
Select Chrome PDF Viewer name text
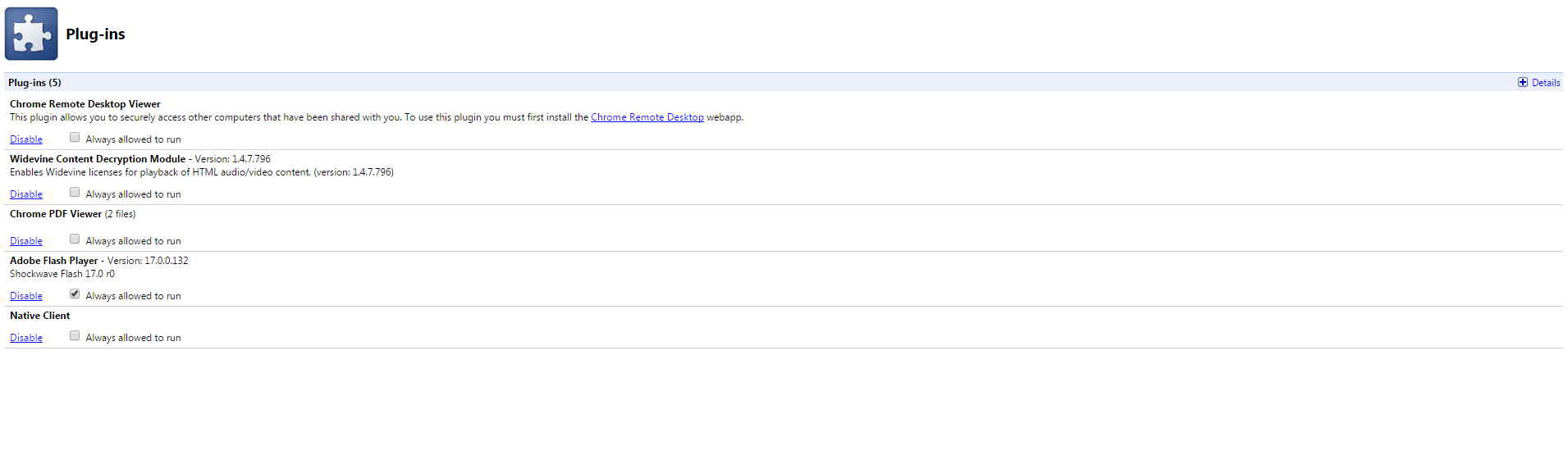(x=56, y=214)
